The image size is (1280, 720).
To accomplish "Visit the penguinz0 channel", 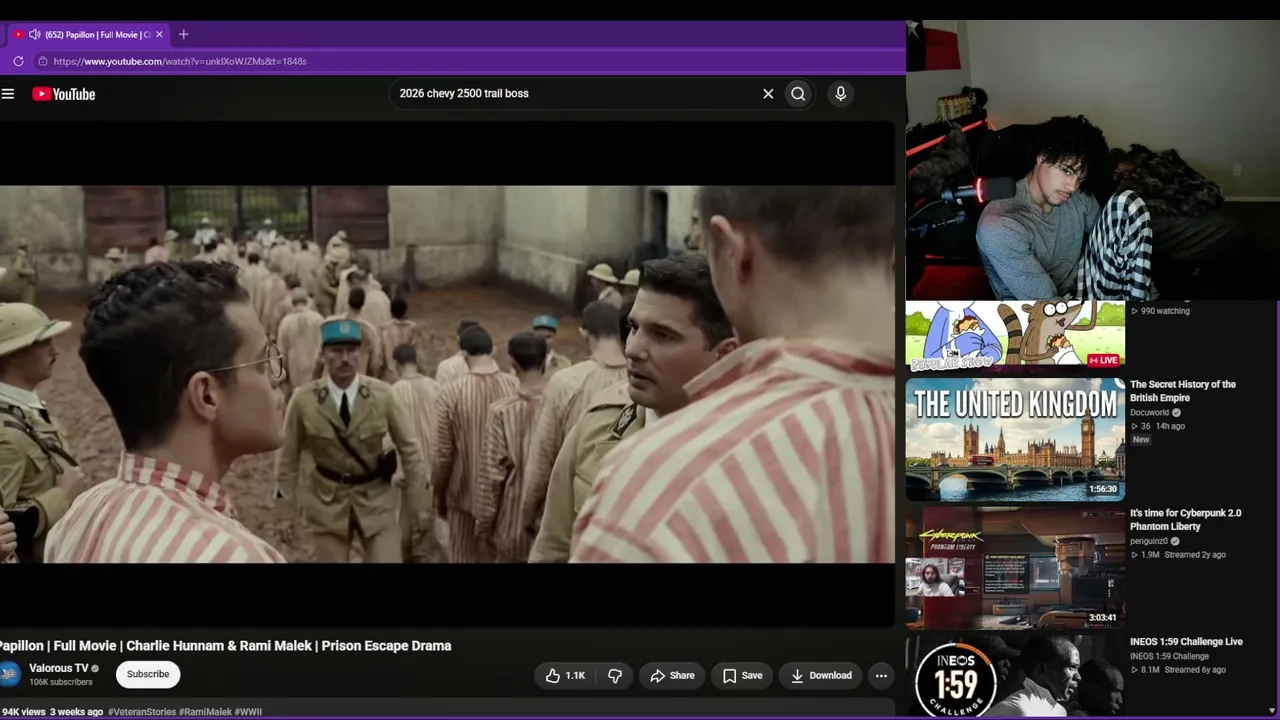I will (1149, 541).
